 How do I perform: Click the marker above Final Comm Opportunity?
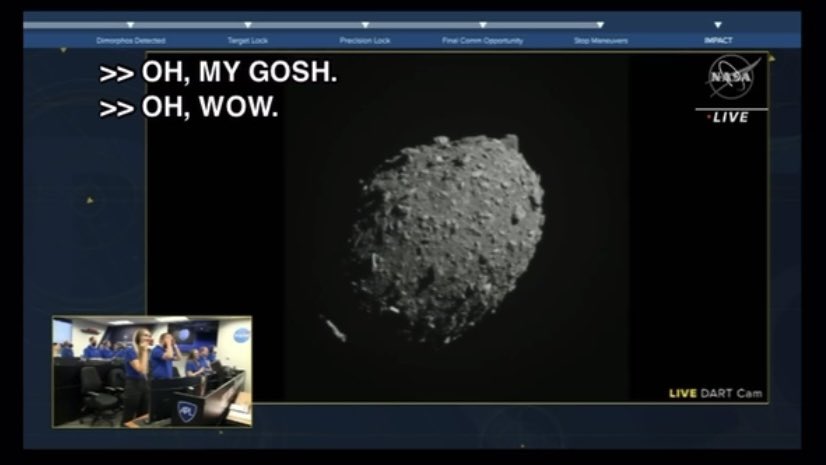coord(482,25)
